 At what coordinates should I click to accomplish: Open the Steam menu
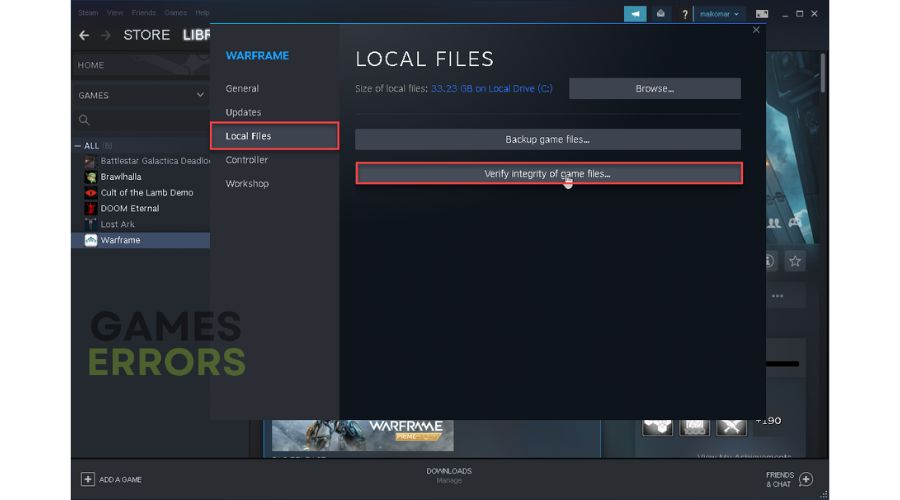(x=88, y=13)
